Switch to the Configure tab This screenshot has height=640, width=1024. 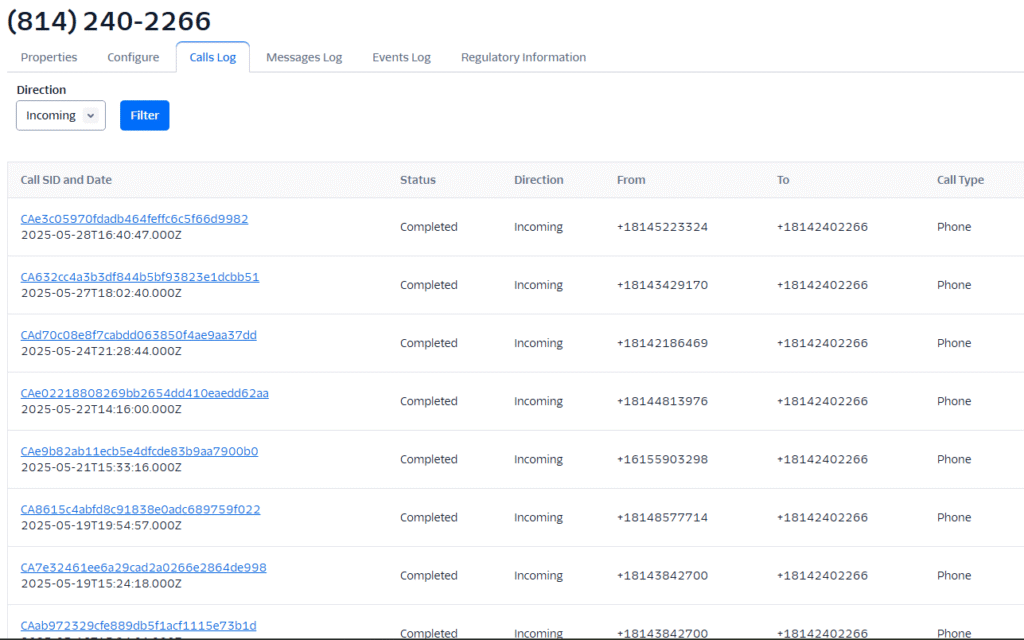click(x=133, y=57)
